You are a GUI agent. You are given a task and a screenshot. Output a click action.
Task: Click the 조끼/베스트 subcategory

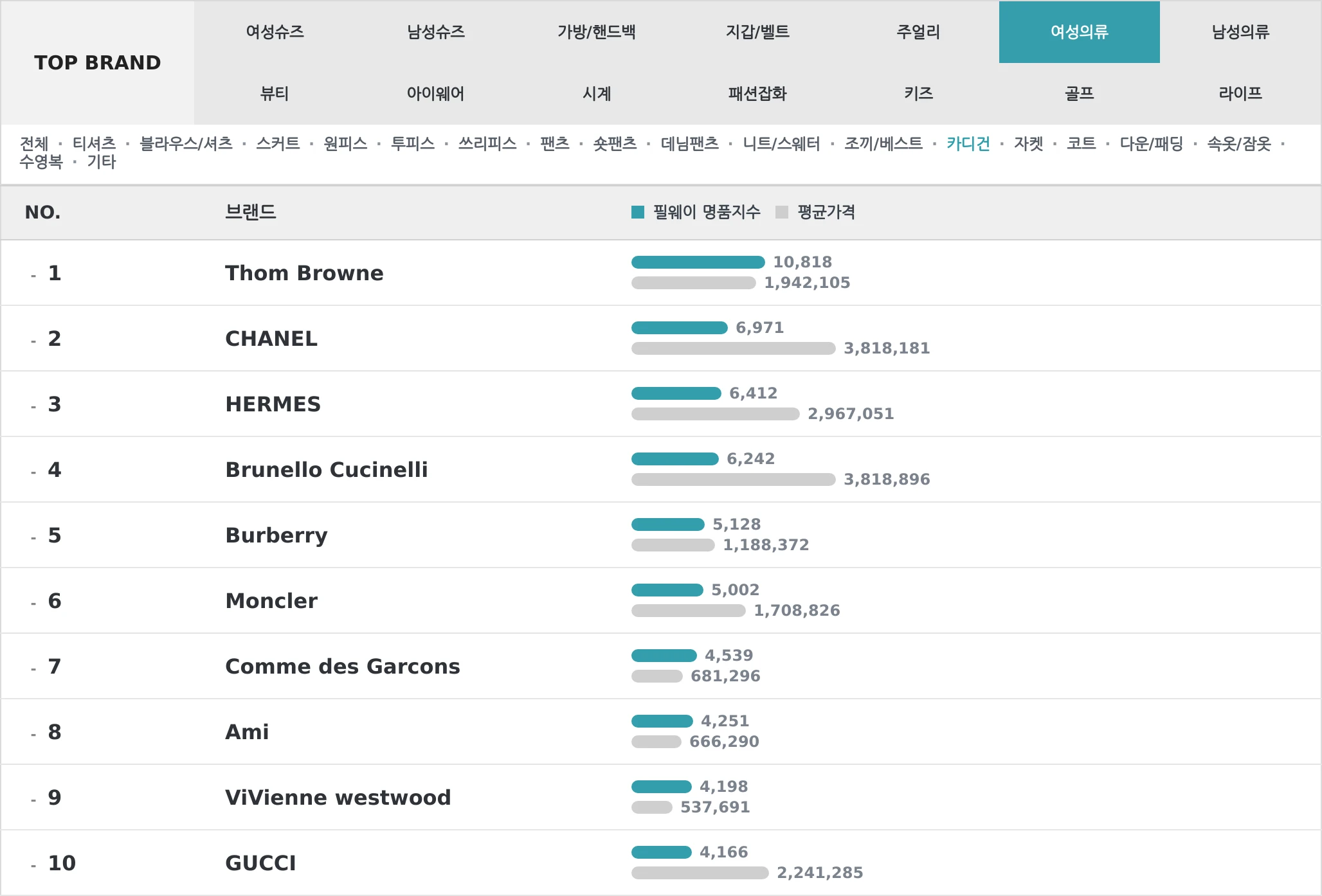point(883,143)
